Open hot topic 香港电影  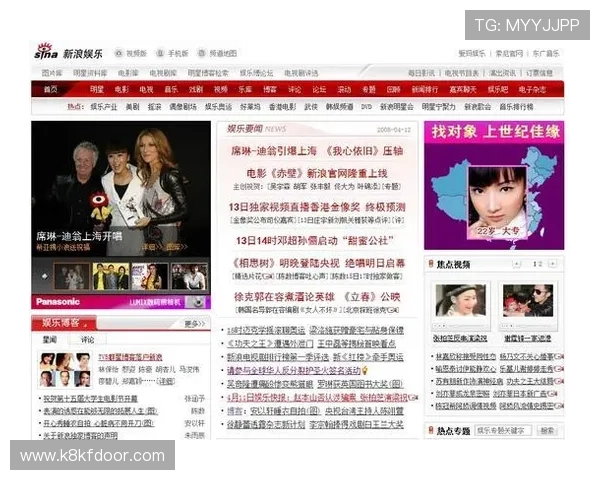[x=282, y=107]
